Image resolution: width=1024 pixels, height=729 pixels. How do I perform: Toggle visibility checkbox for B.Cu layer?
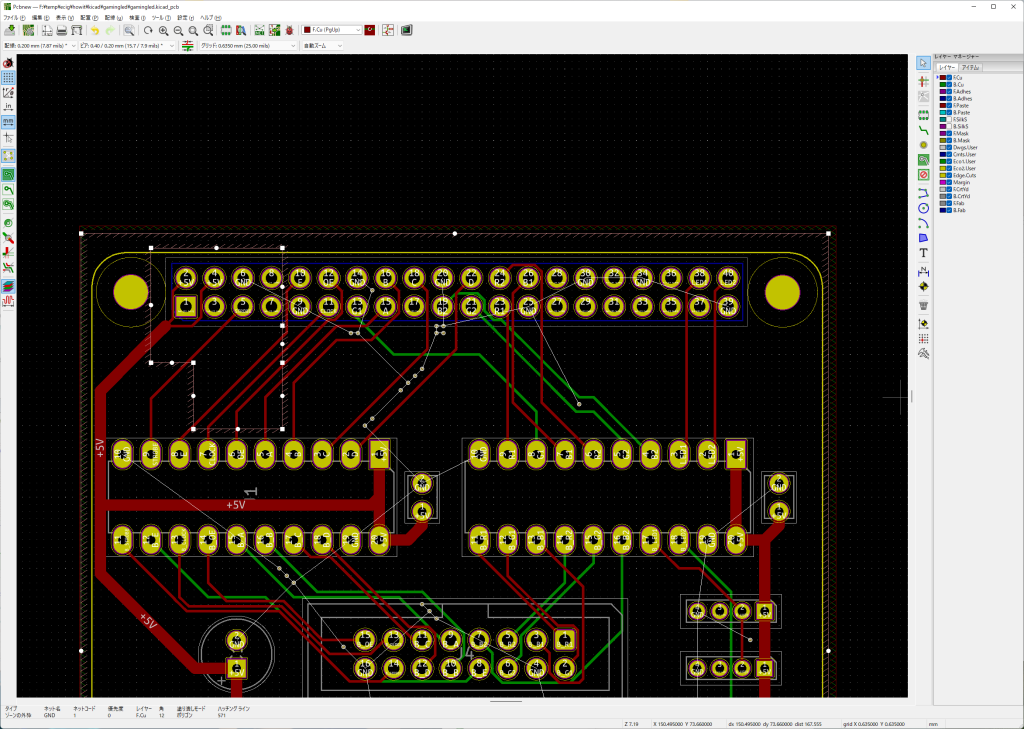pos(948,85)
